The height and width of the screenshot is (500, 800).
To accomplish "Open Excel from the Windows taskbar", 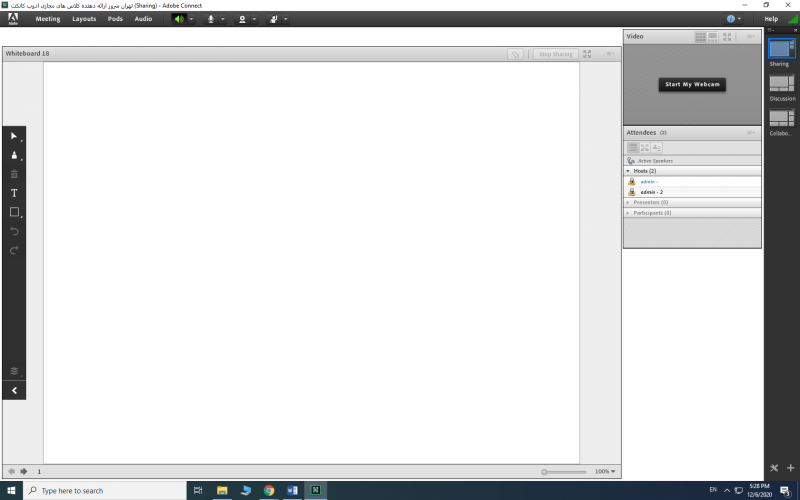I will [315, 490].
